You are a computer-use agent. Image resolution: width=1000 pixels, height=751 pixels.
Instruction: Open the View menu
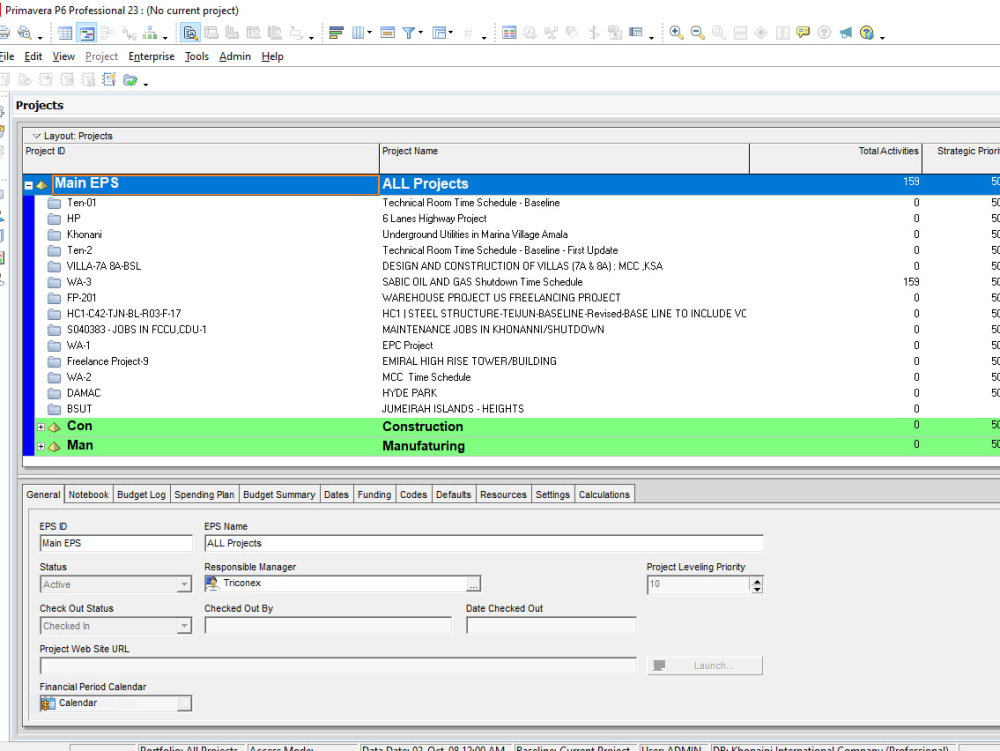pos(63,56)
